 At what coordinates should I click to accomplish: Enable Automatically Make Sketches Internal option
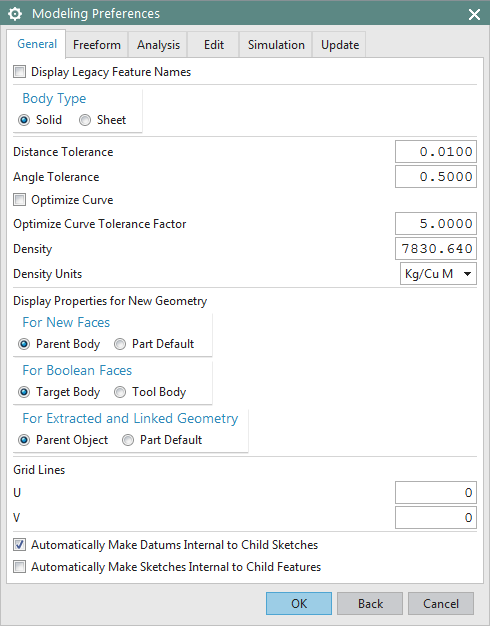pos(20,567)
